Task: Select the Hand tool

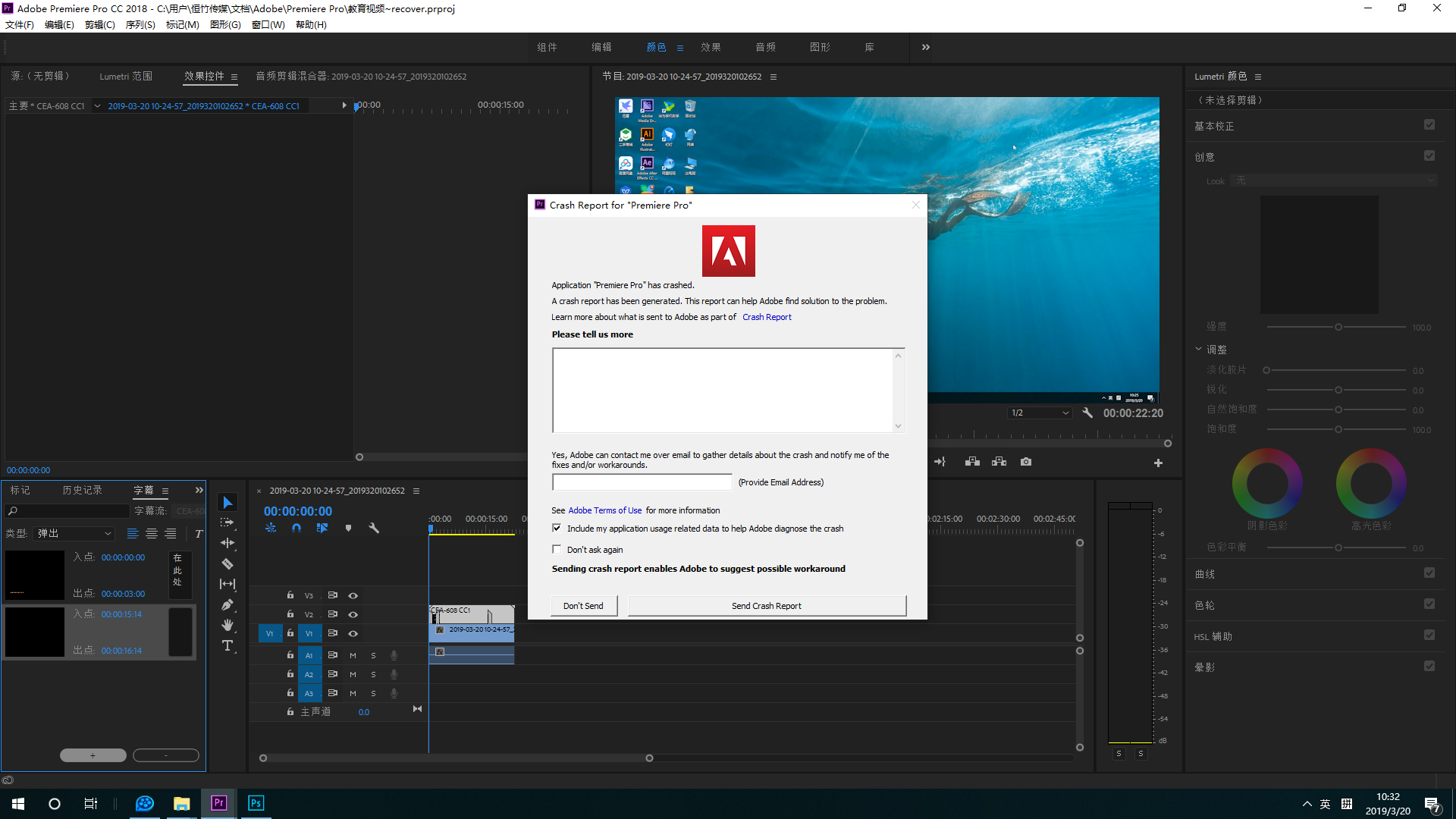Action: click(227, 625)
